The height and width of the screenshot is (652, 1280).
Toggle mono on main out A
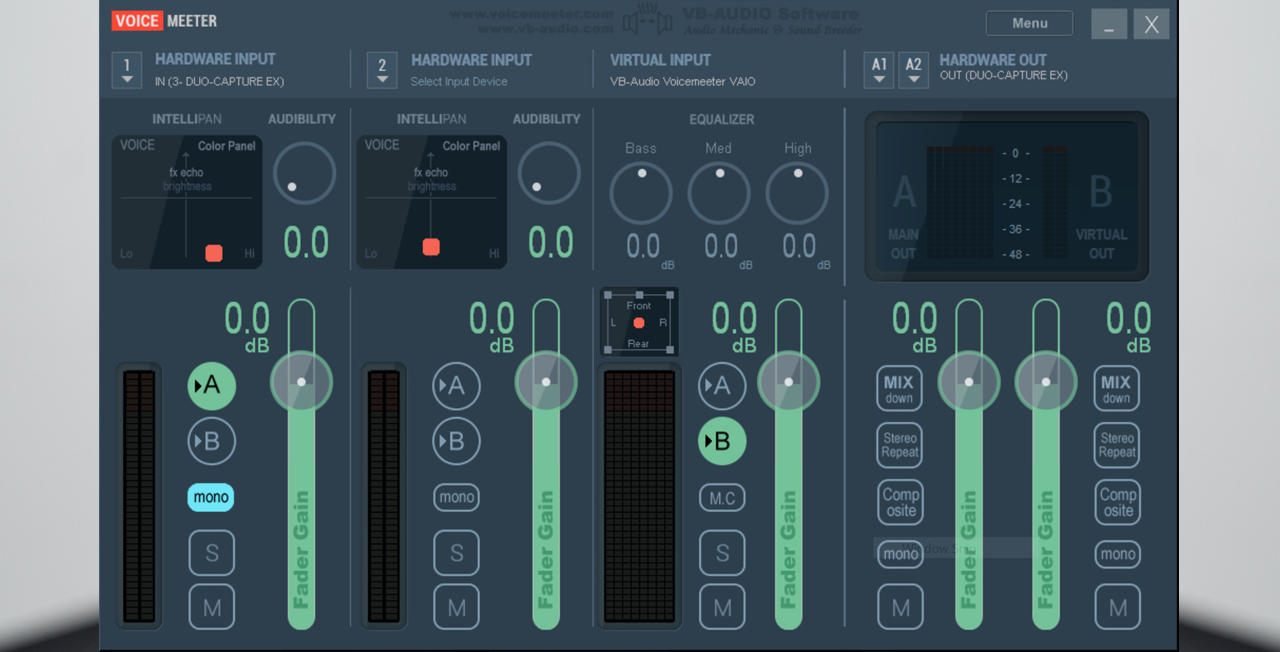point(899,554)
